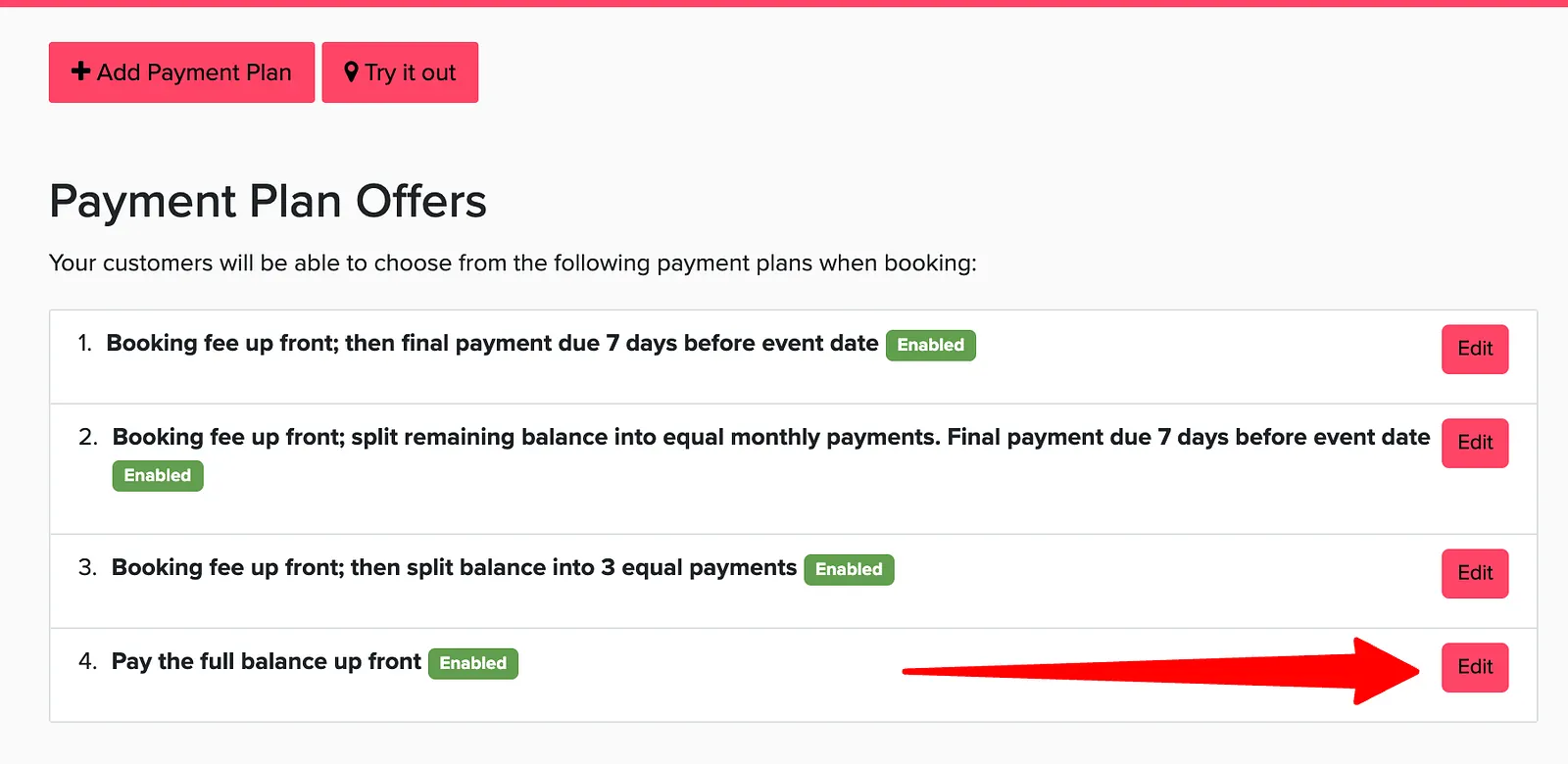Screen dimensions: 1568x764
Task: Click the map pin icon beside Try it out
Action: tap(351, 72)
